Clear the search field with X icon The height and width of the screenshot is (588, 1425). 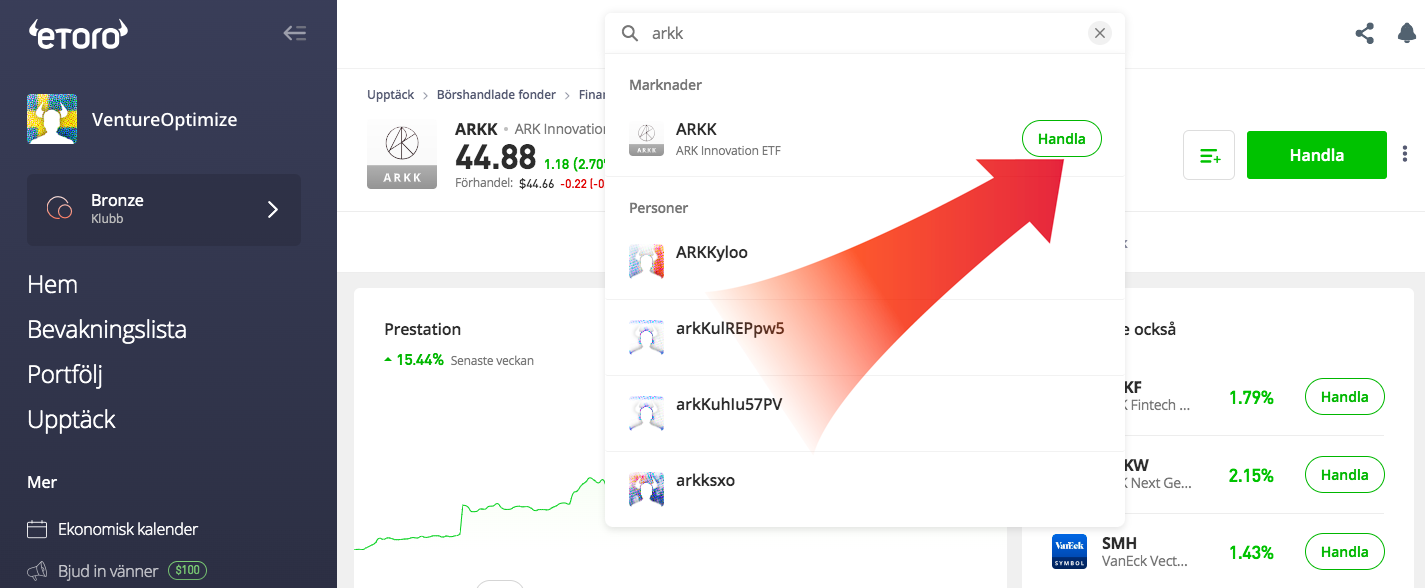click(x=1099, y=33)
